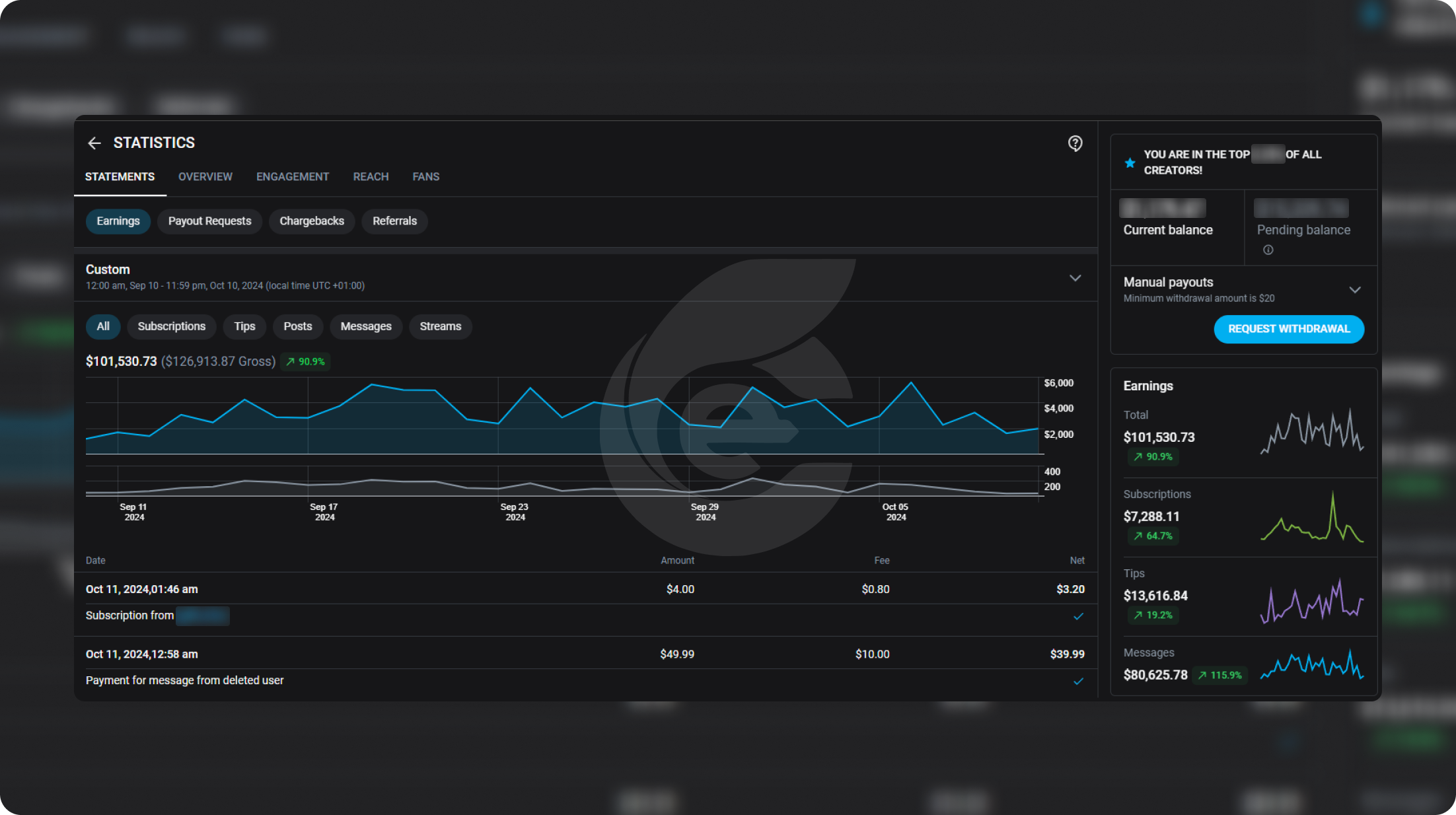This screenshot has height=815, width=1456.
Task: Click the blue star top creators icon
Action: [1130, 162]
